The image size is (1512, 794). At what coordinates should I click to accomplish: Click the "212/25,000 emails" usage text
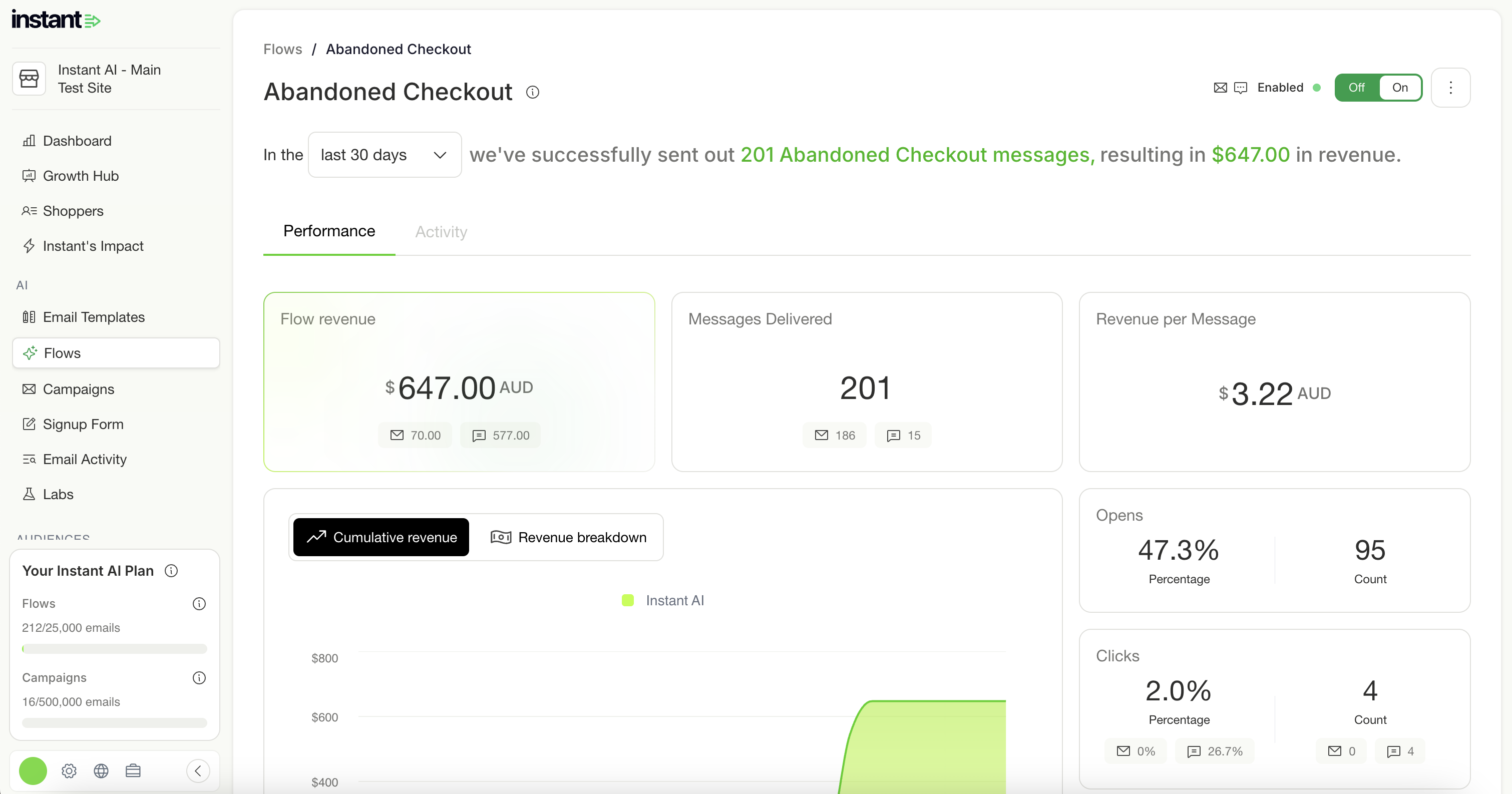pos(71,628)
